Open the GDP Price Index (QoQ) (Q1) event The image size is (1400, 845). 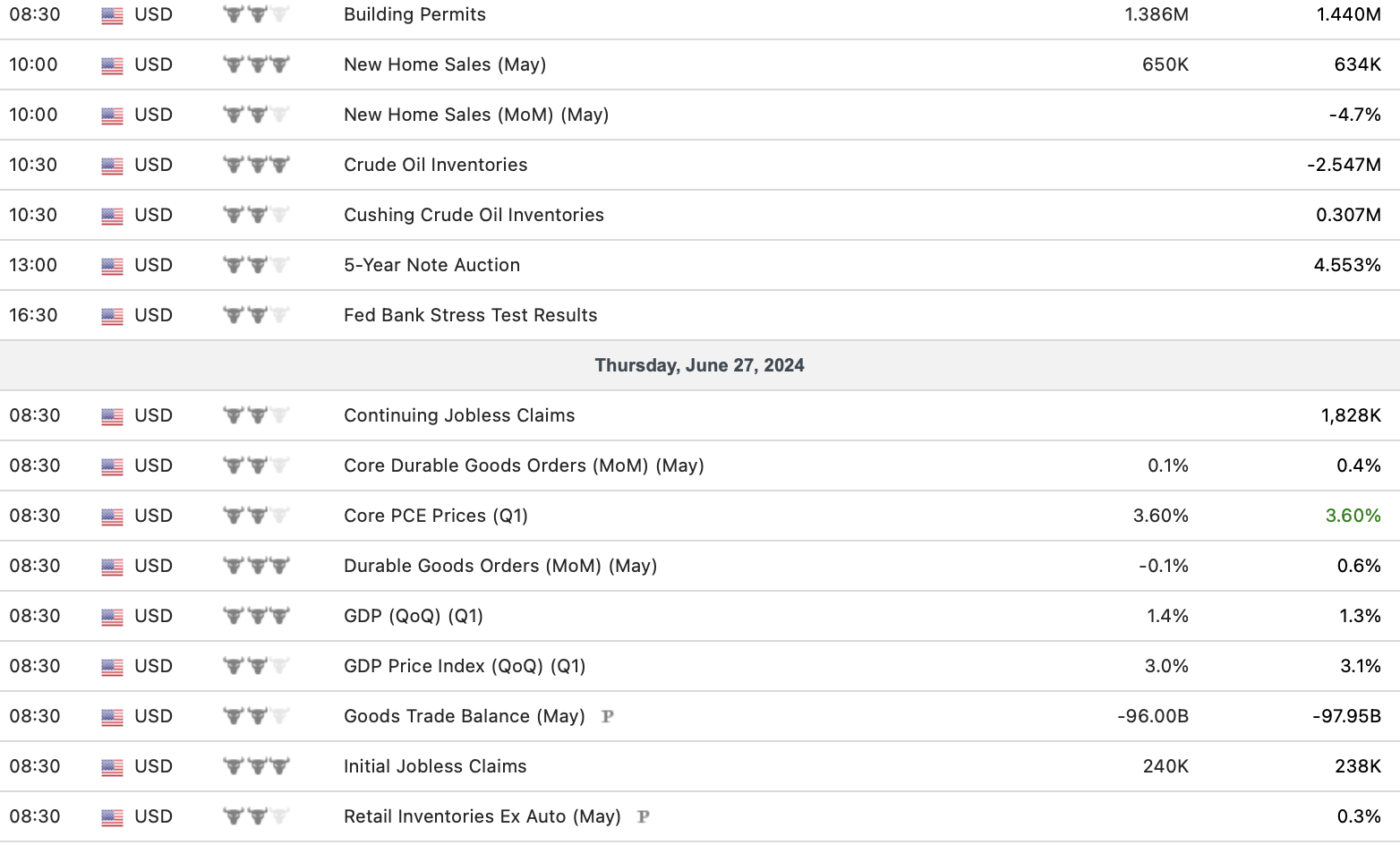click(x=465, y=666)
